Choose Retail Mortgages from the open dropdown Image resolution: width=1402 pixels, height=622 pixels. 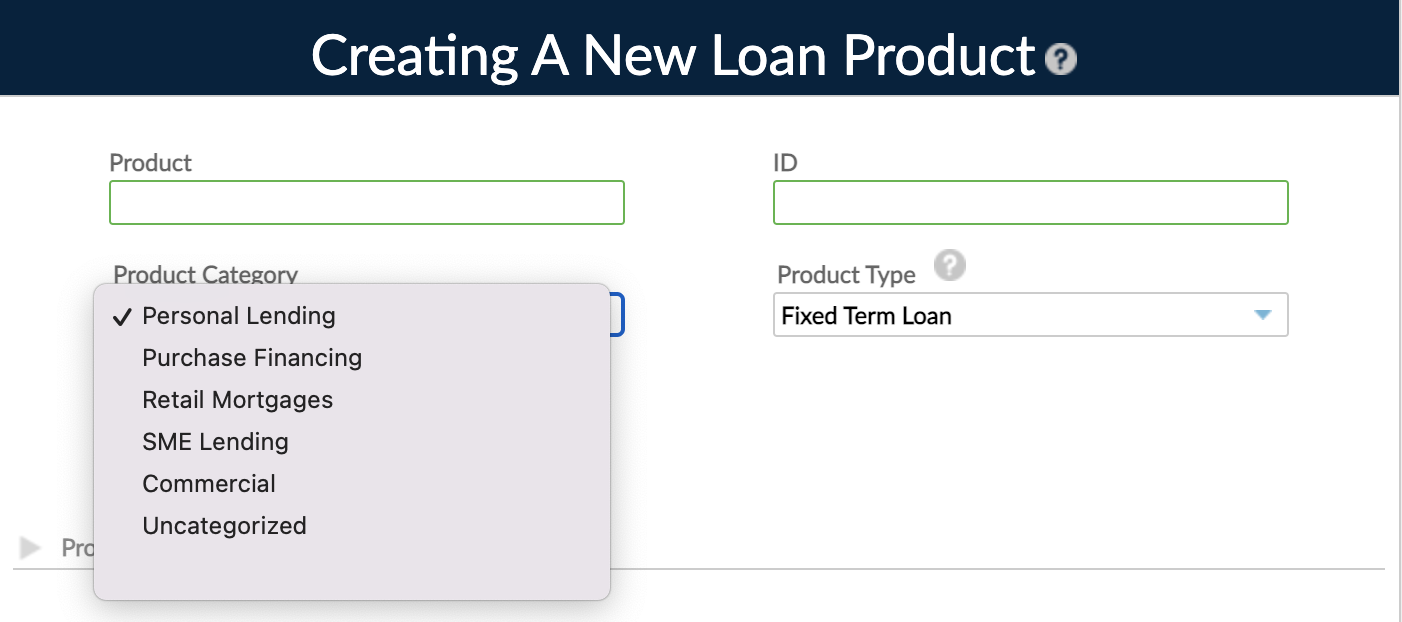(x=237, y=400)
